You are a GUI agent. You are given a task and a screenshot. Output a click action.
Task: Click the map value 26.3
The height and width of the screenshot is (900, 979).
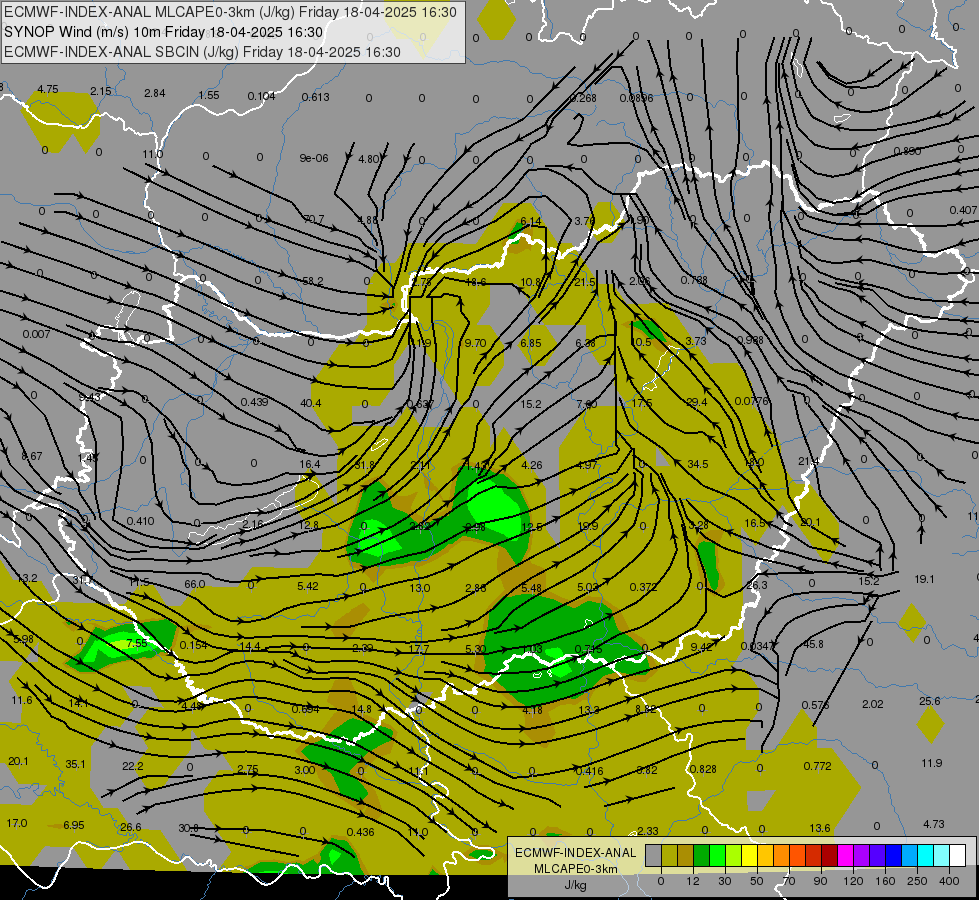757,585
